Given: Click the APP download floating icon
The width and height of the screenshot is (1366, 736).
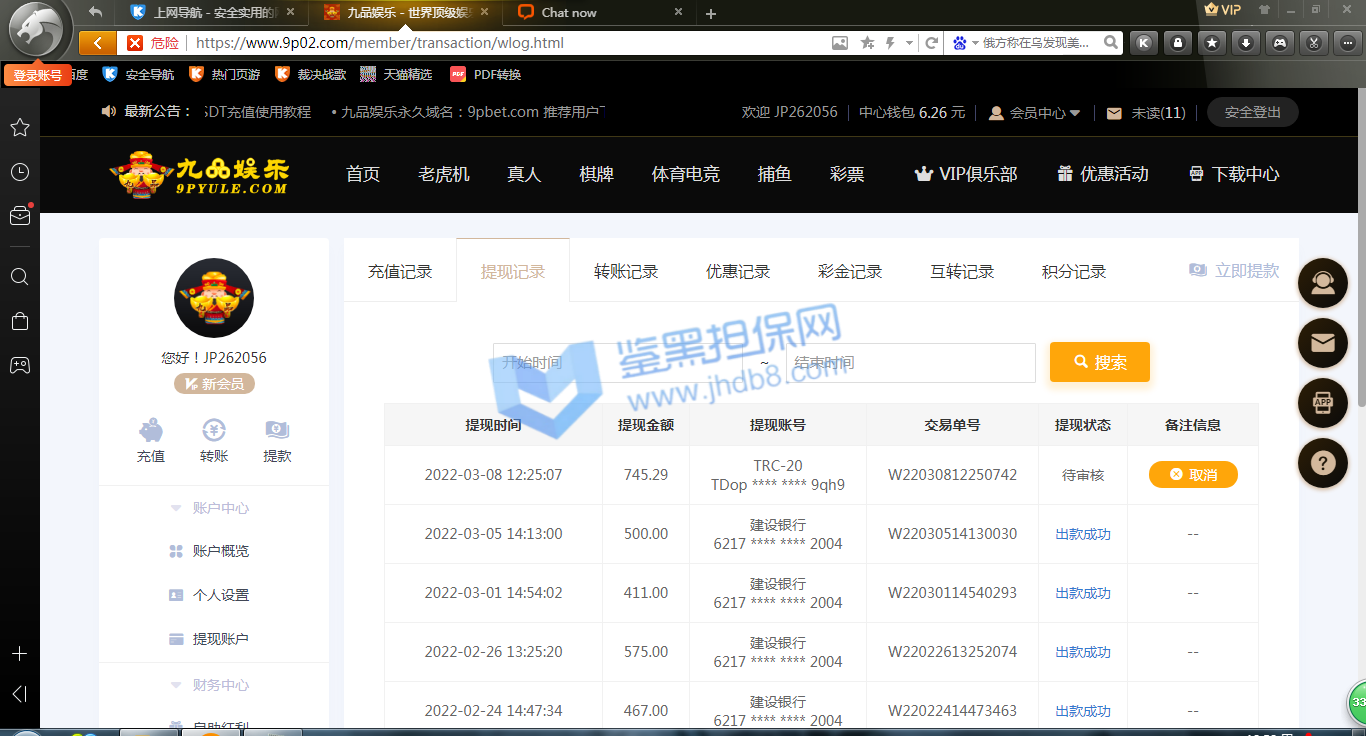Looking at the screenshot, I should [x=1322, y=403].
